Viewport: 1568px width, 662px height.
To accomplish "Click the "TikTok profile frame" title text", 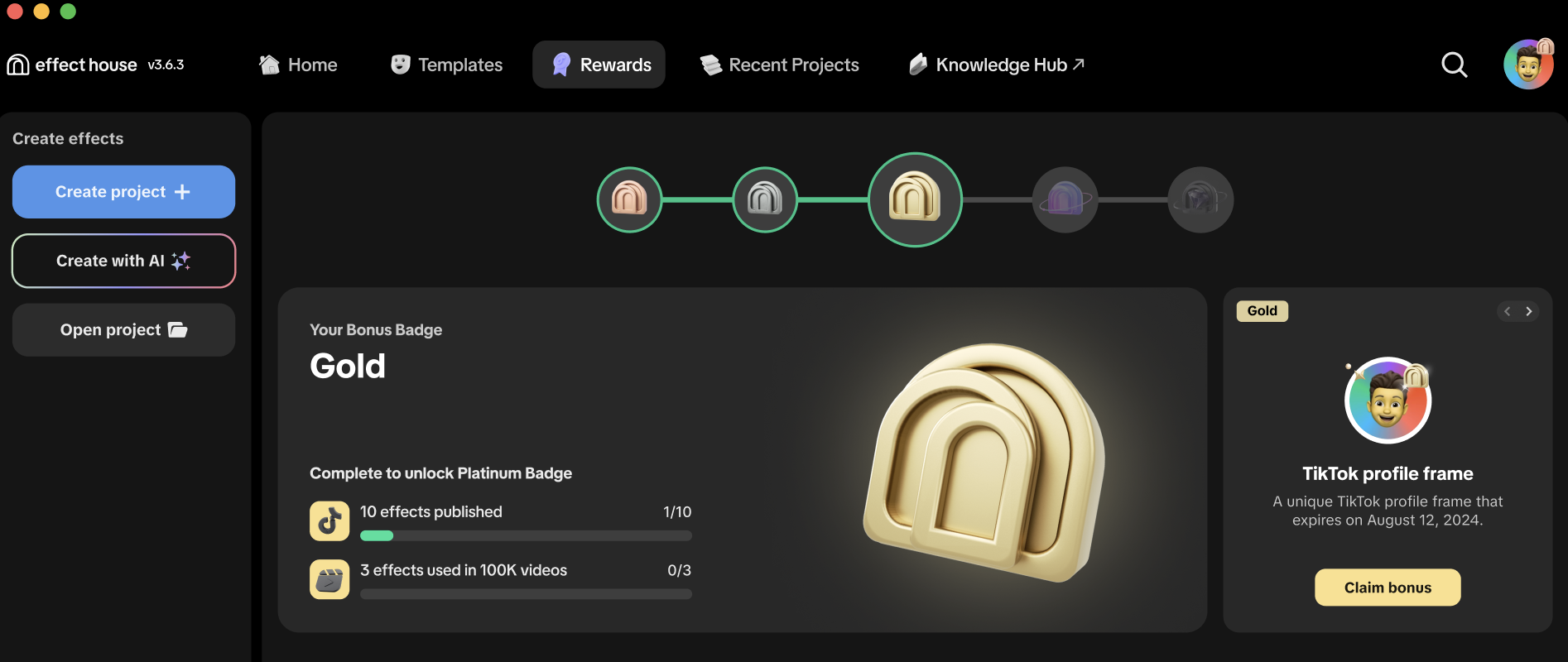I will [1388, 473].
